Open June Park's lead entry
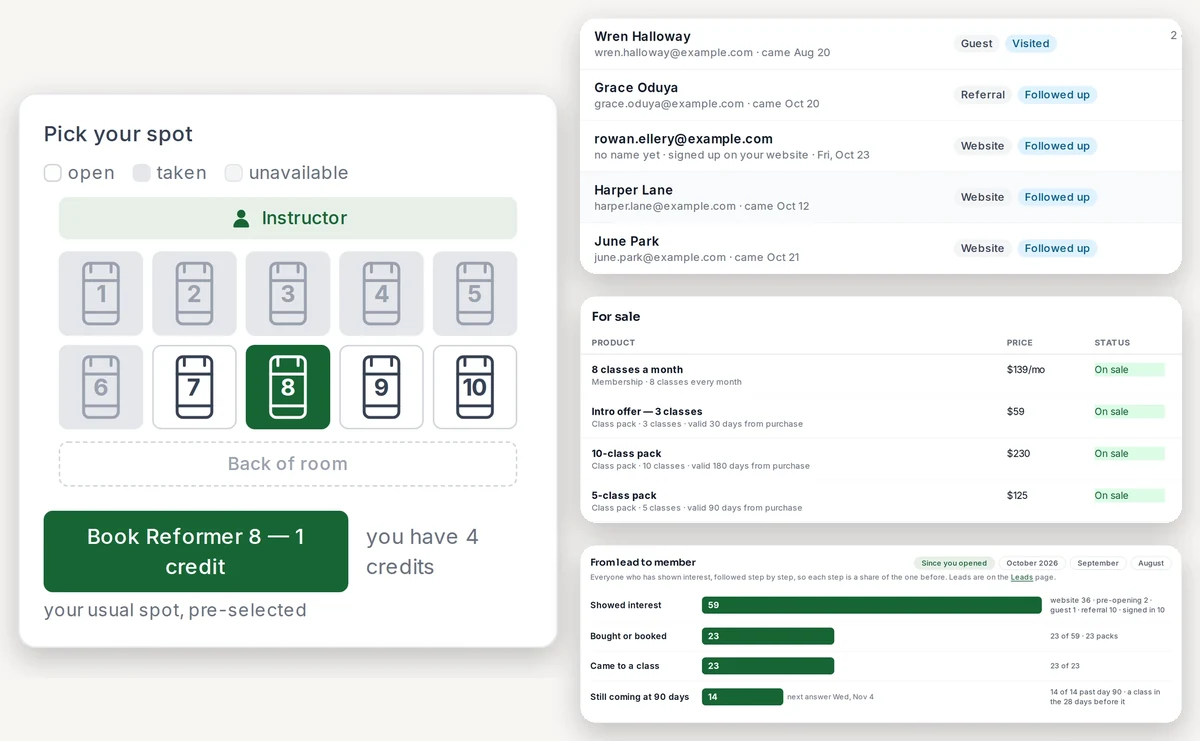The height and width of the screenshot is (741, 1200). (881, 248)
